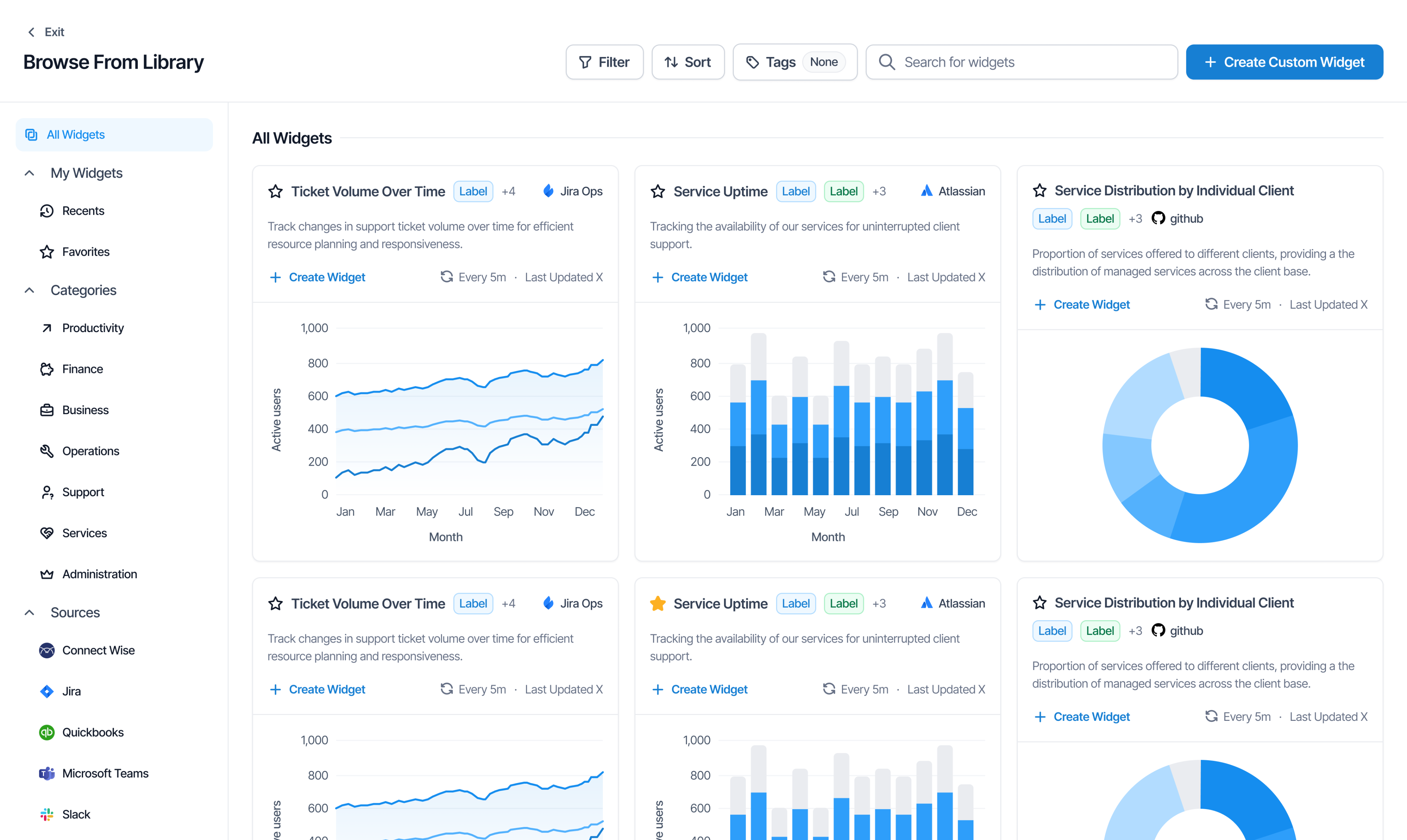The width and height of the screenshot is (1407, 840).
Task: Unfavorite the gold-starred Service Uptime widget
Action: (x=657, y=603)
